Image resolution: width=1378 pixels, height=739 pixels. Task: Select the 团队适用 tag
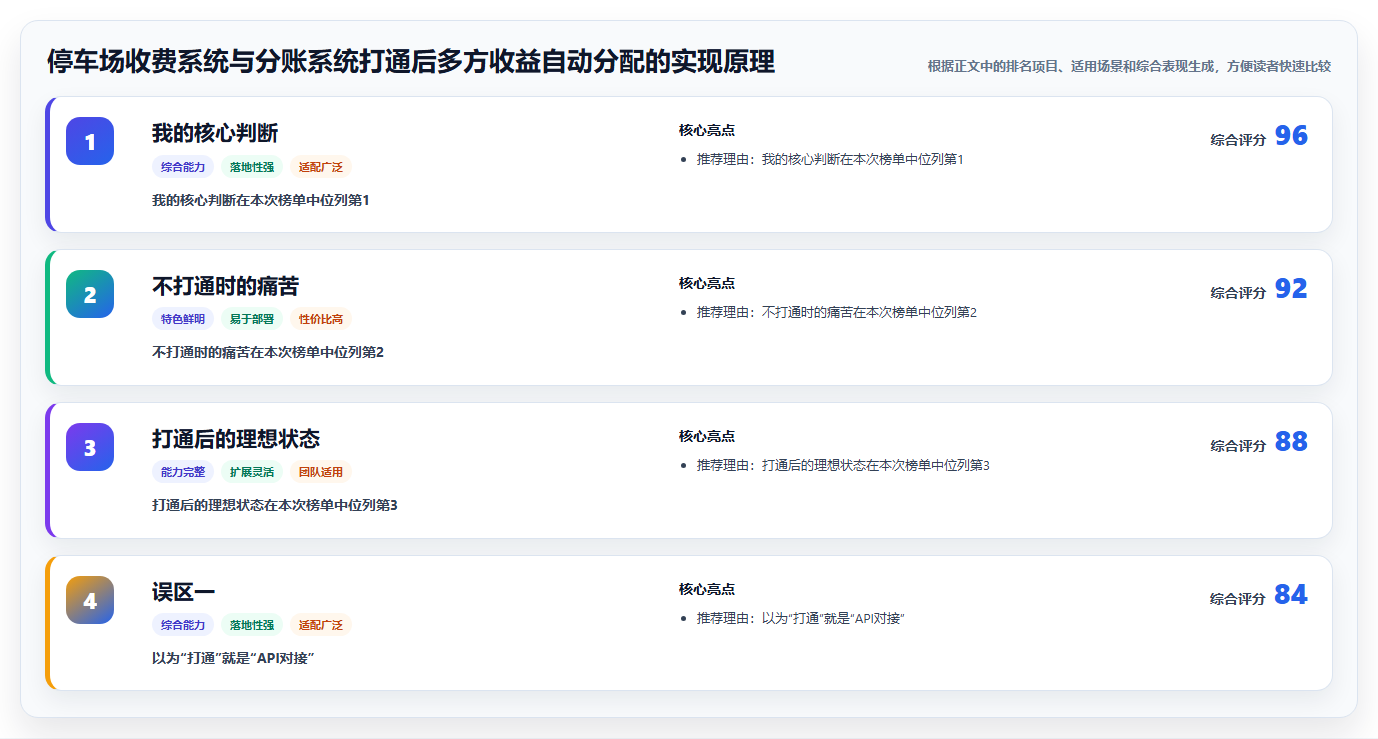(321, 472)
